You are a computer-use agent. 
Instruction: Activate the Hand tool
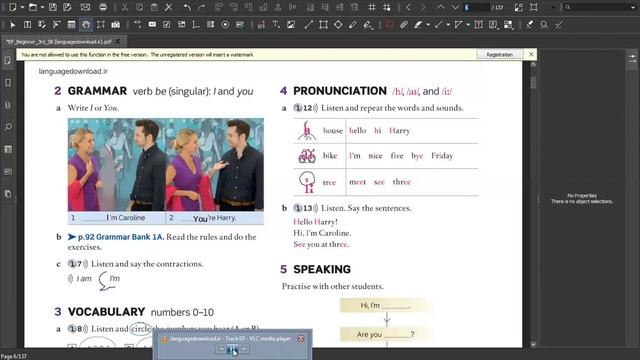click(x=86, y=25)
